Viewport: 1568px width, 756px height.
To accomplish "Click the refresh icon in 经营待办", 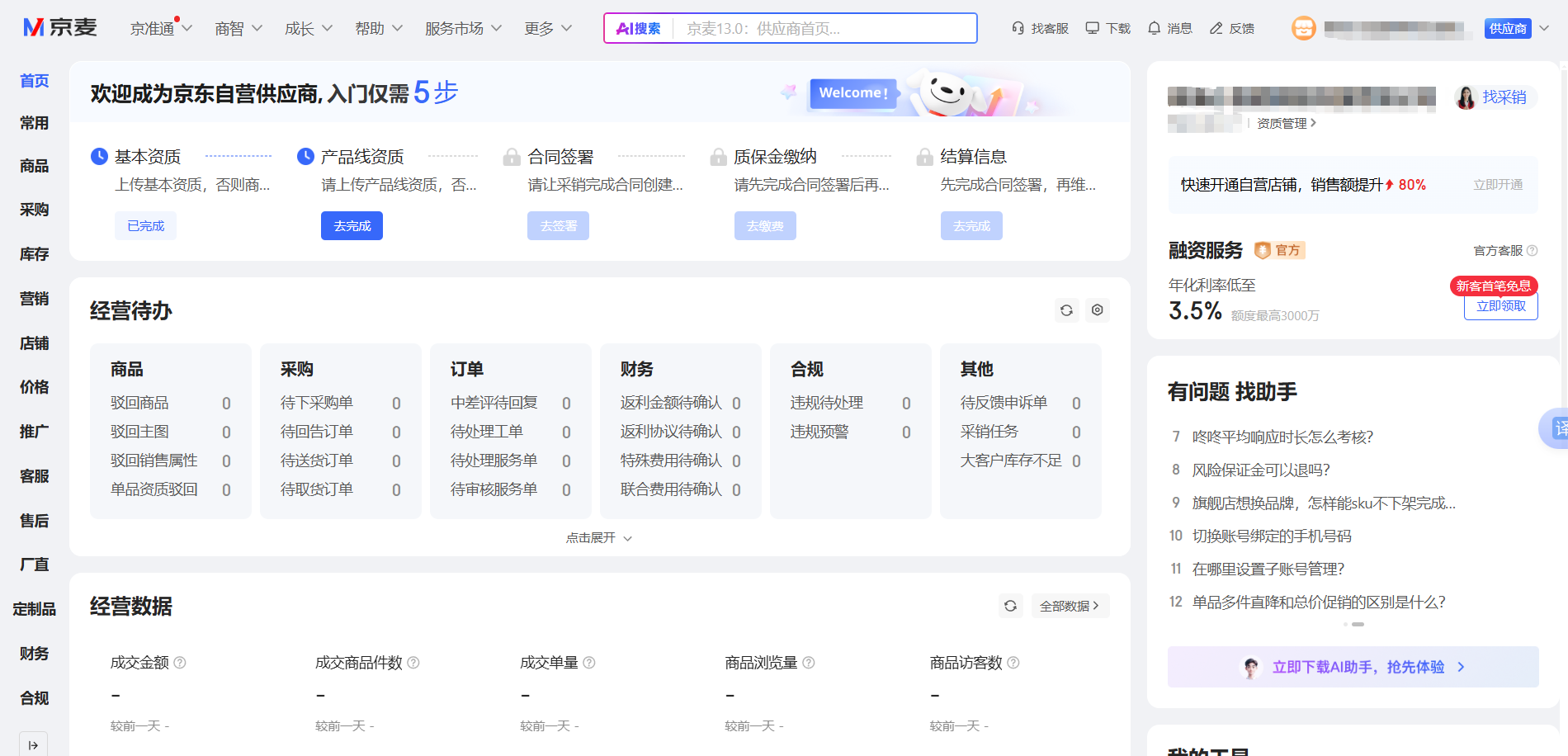I will [1066, 310].
